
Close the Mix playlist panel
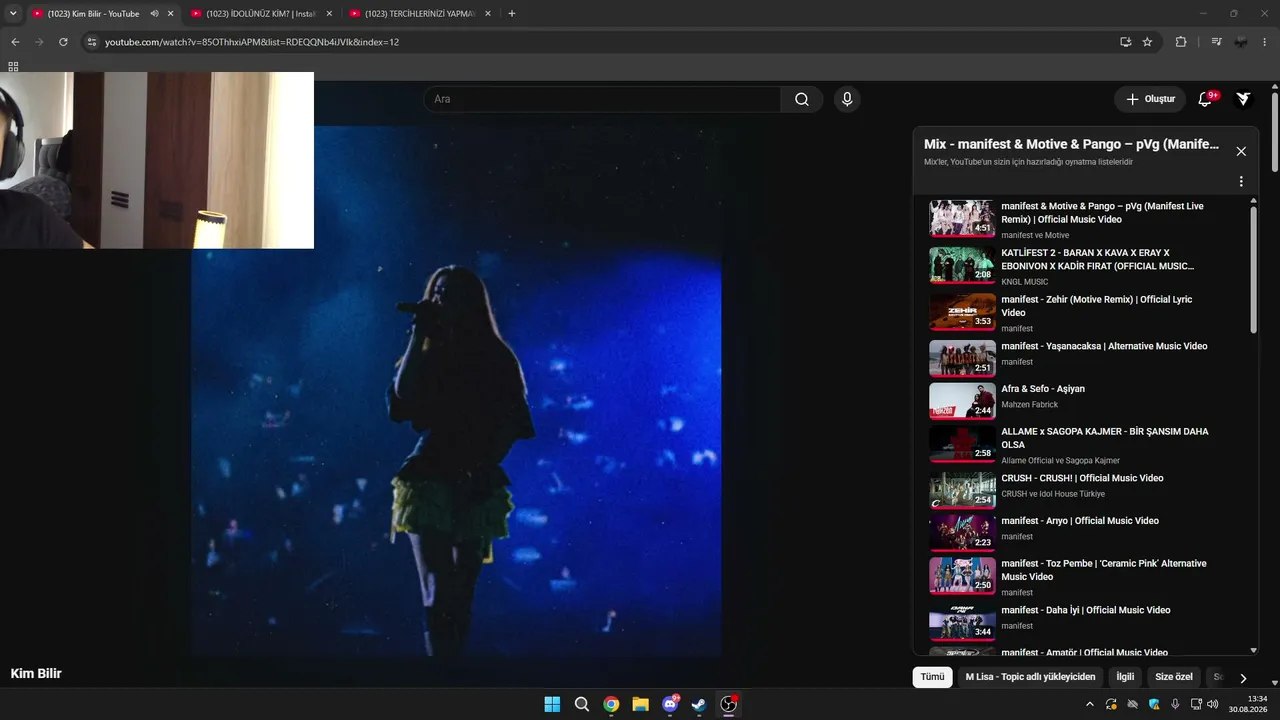[x=1241, y=151]
